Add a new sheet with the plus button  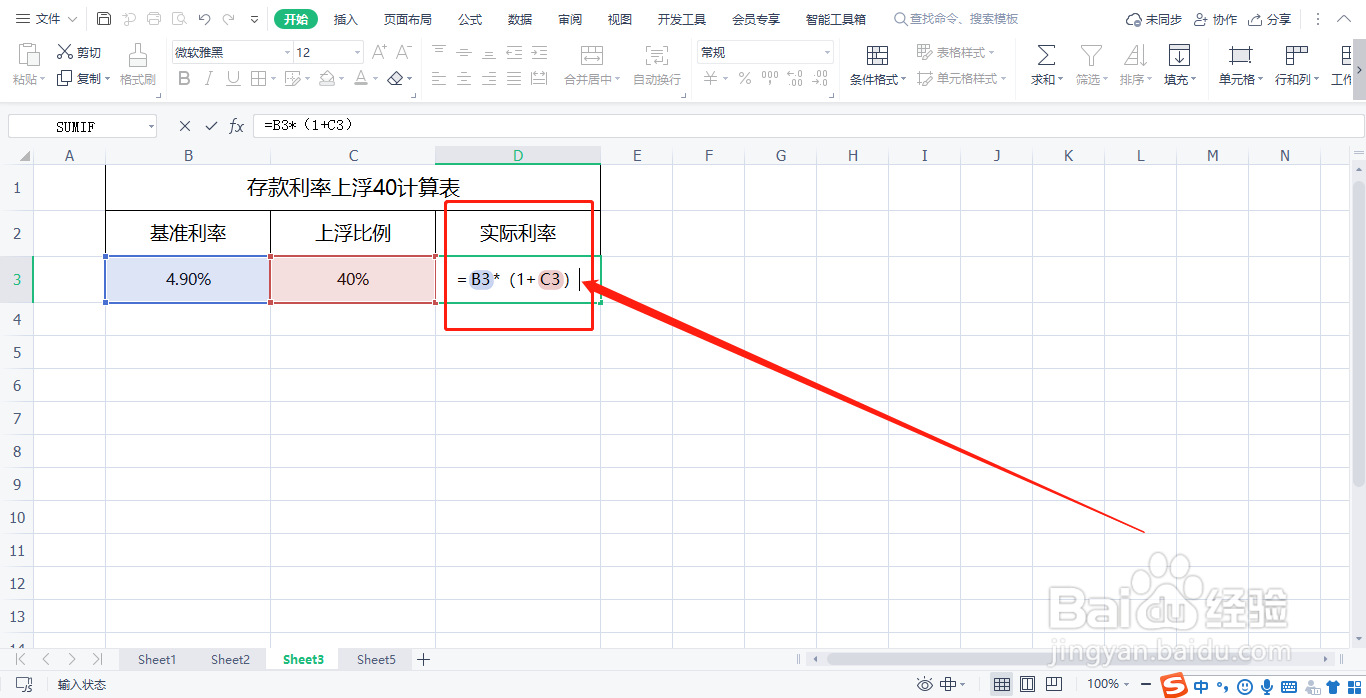pos(423,659)
